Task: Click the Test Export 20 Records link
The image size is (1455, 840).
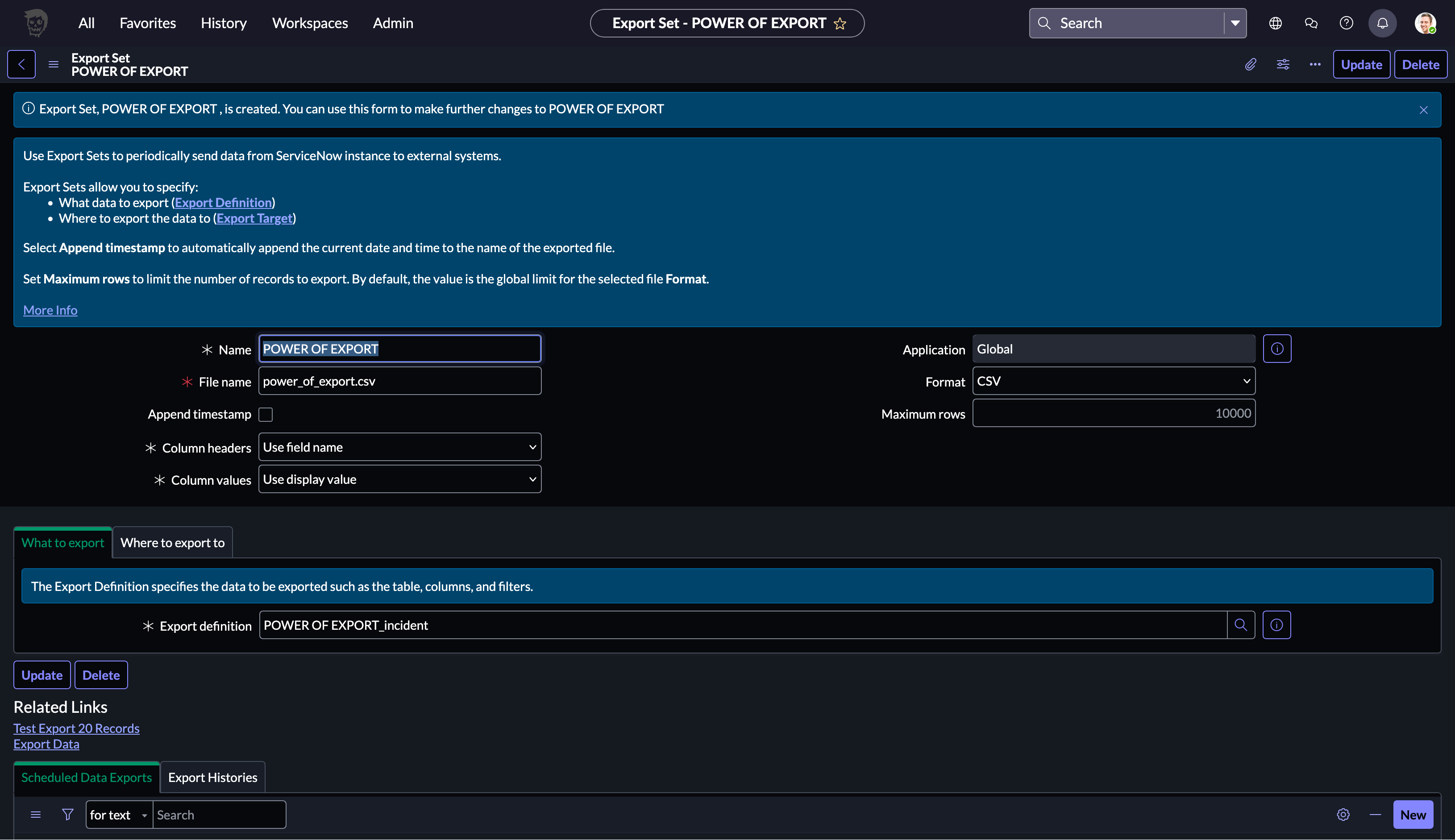Action: (x=76, y=729)
